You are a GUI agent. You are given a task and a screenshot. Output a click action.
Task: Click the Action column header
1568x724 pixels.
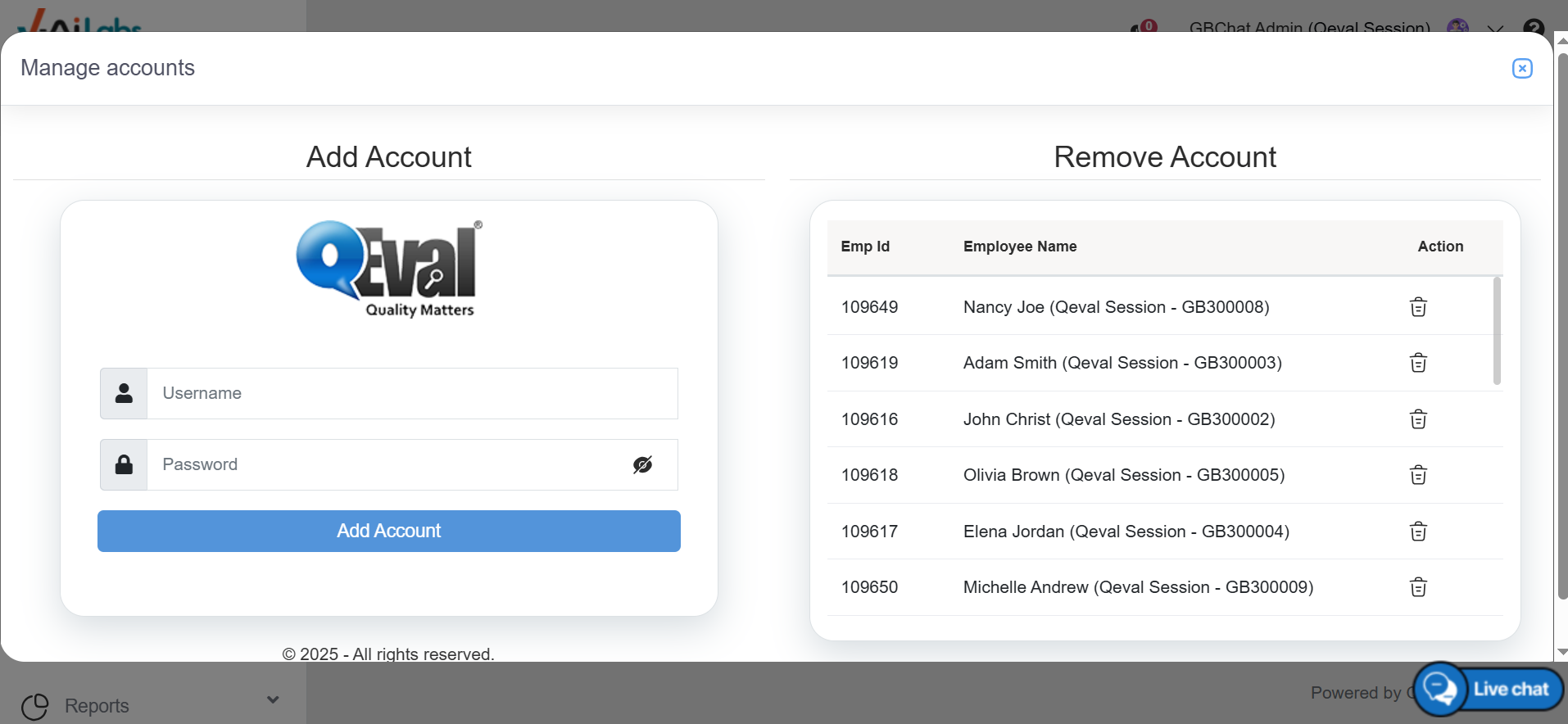pyautogui.click(x=1440, y=247)
